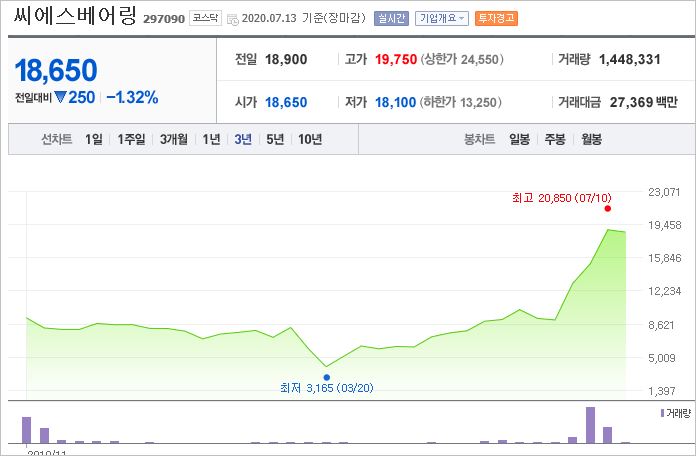Click the stock code 297090
696x456 pixels.
pyautogui.click(x=164, y=19)
